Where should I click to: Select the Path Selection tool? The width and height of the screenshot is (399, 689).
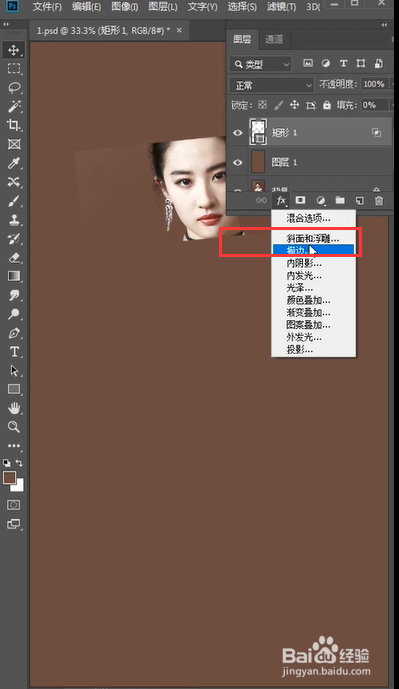click(x=14, y=371)
